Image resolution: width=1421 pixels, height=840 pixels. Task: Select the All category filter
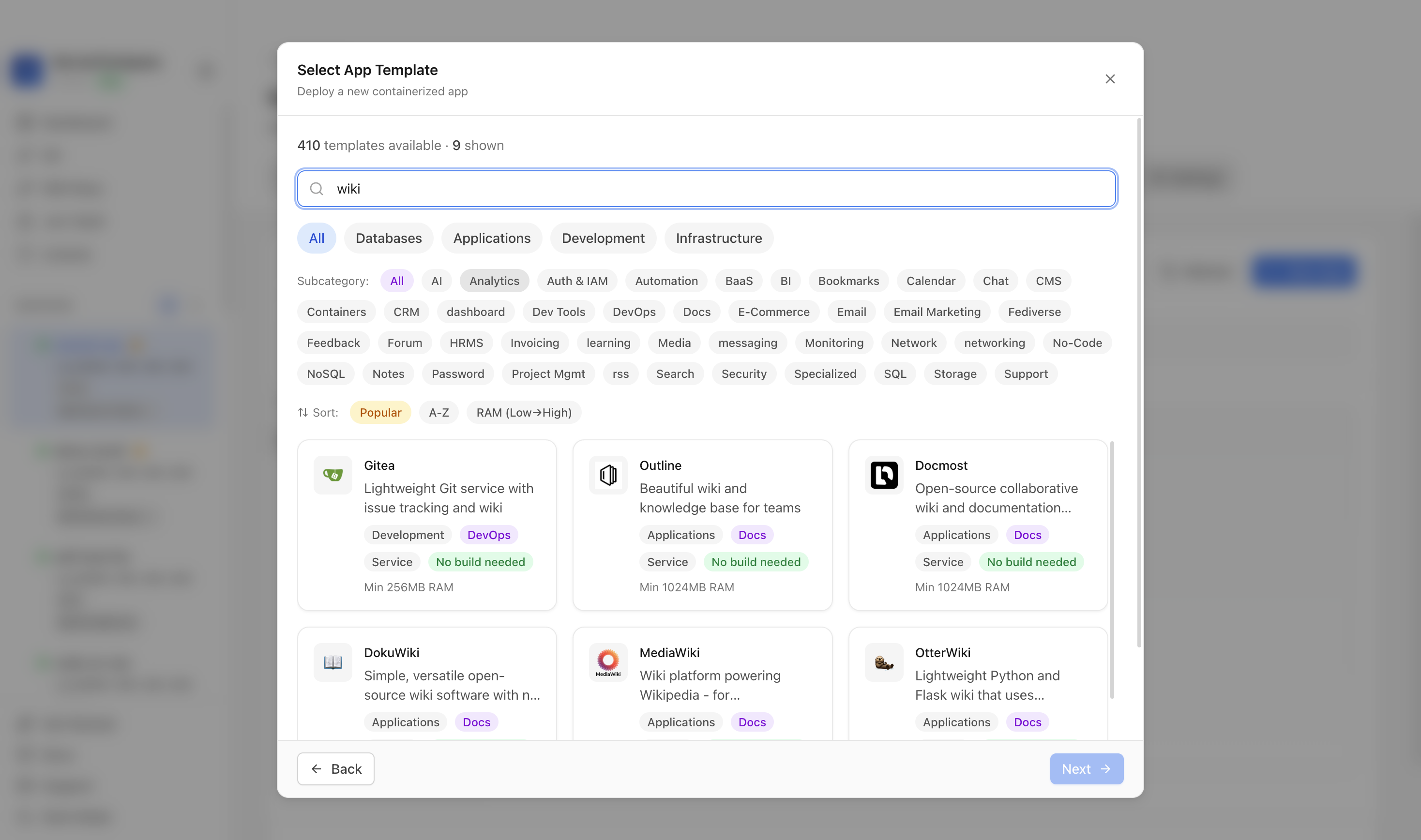point(317,238)
